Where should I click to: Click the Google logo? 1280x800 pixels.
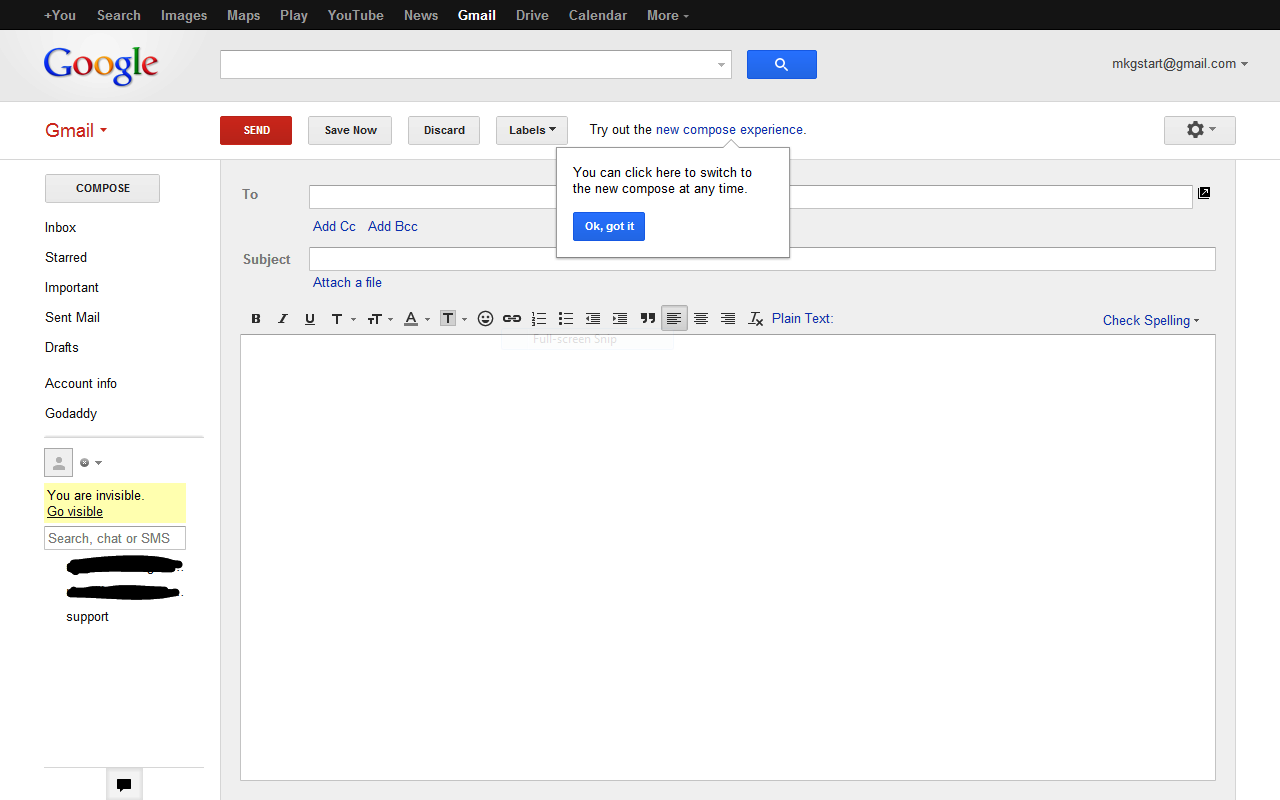point(101,65)
